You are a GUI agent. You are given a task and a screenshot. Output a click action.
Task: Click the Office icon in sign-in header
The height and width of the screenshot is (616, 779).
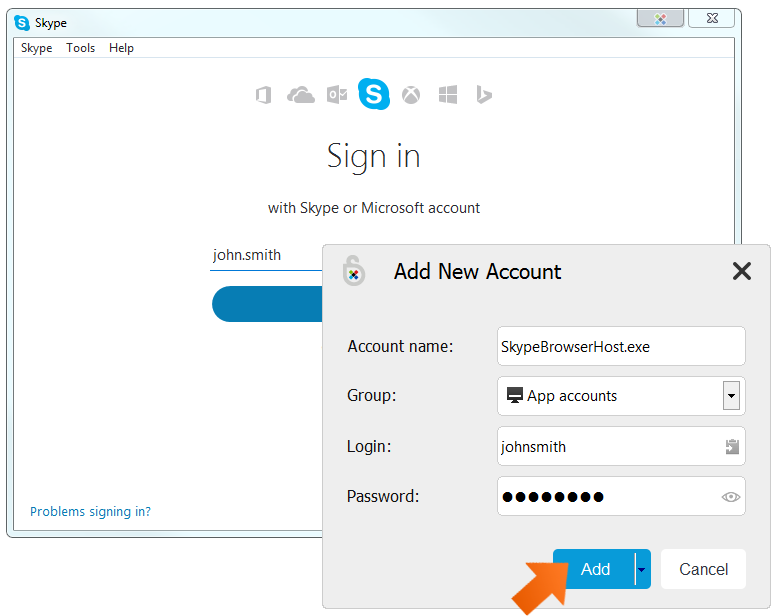(x=263, y=94)
